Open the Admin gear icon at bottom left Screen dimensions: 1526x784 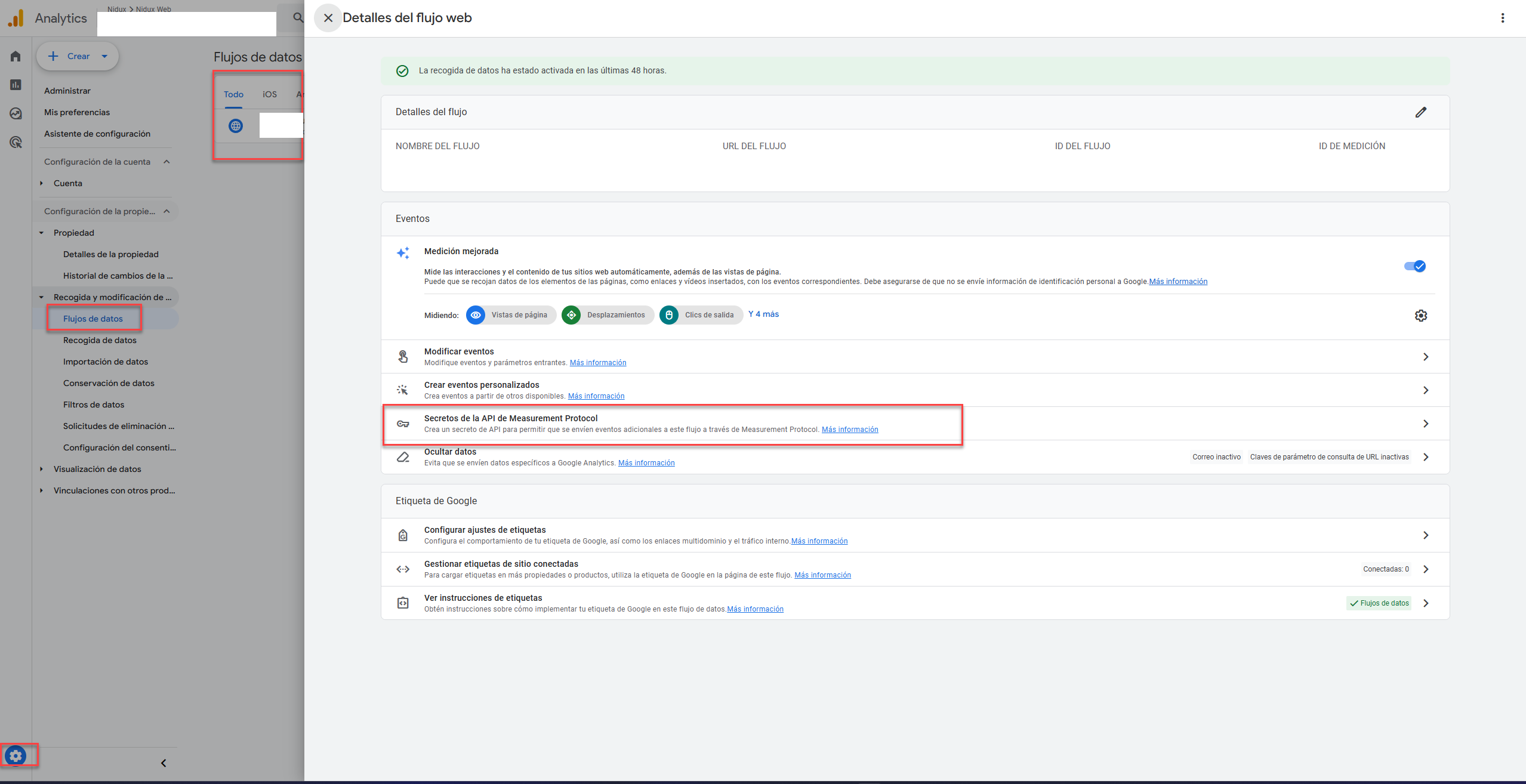click(x=16, y=756)
